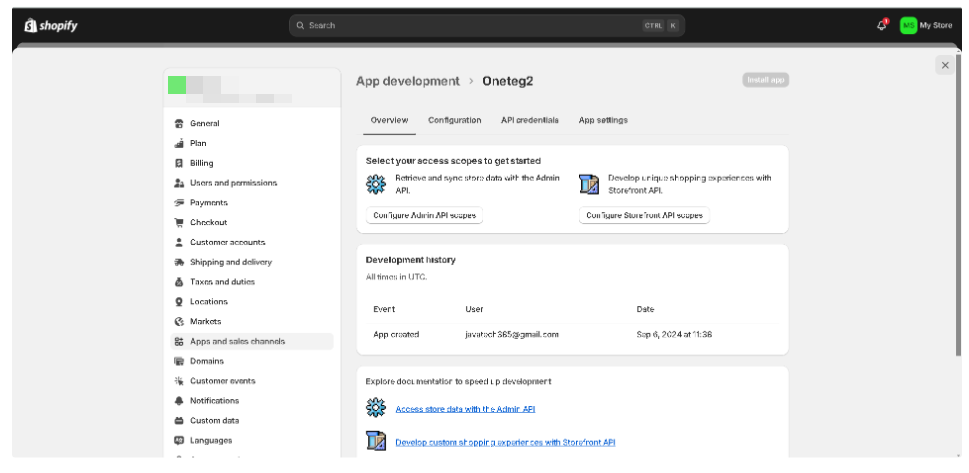Image resolution: width=969 pixels, height=473 pixels.
Task: Select the App settings tab
Action: pyautogui.click(x=603, y=120)
